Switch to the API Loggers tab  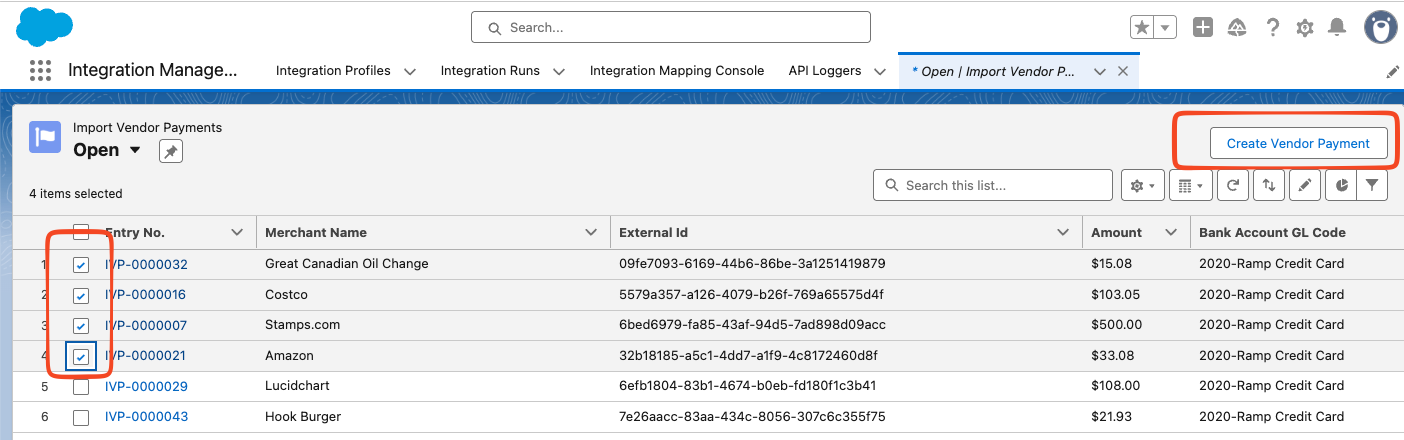coord(825,71)
